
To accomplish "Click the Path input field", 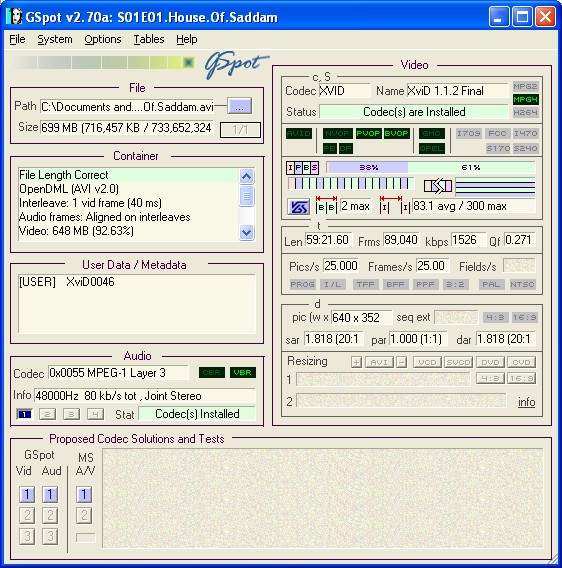I will point(127,106).
